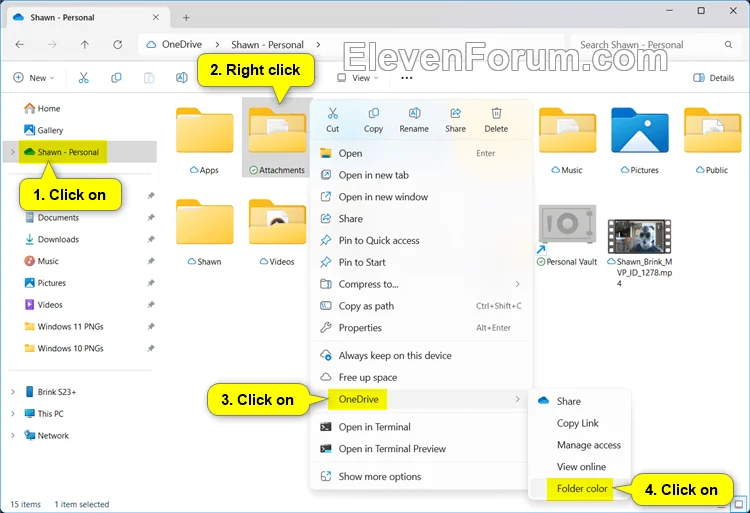Screen dimensions: 750x513
Task: Toggle the Details pane
Action: (714, 77)
